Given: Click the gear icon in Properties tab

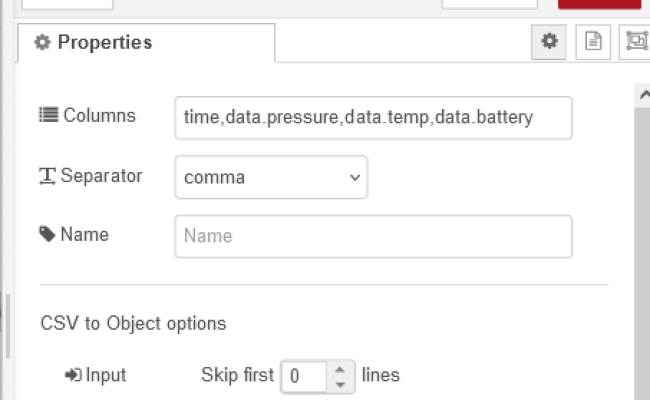Looking at the screenshot, I should 42,43.
